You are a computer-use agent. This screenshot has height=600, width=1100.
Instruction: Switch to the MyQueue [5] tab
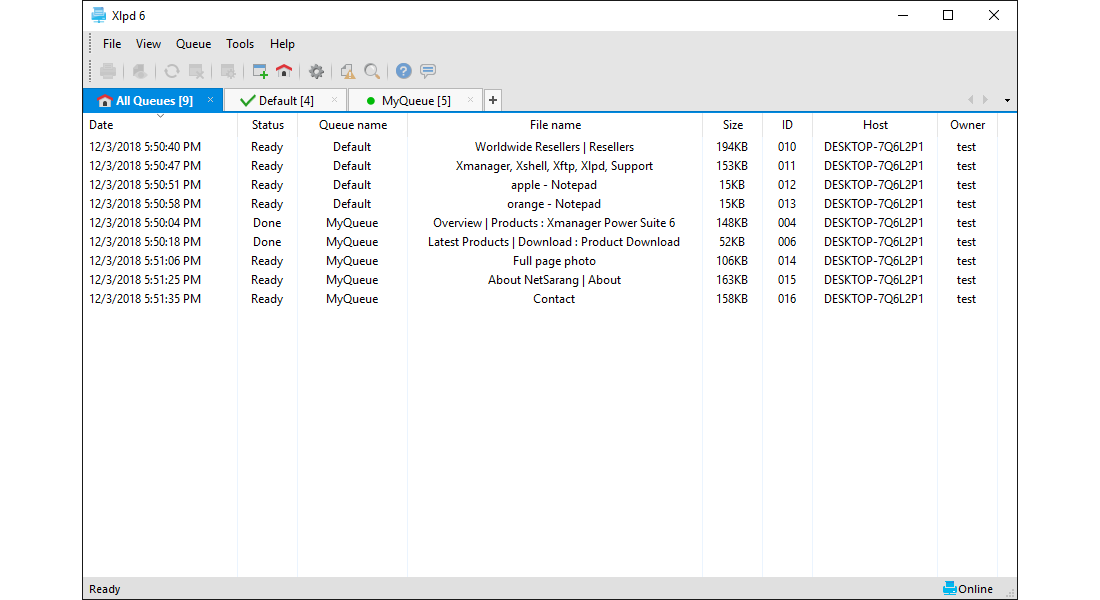(x=415, y=100)
